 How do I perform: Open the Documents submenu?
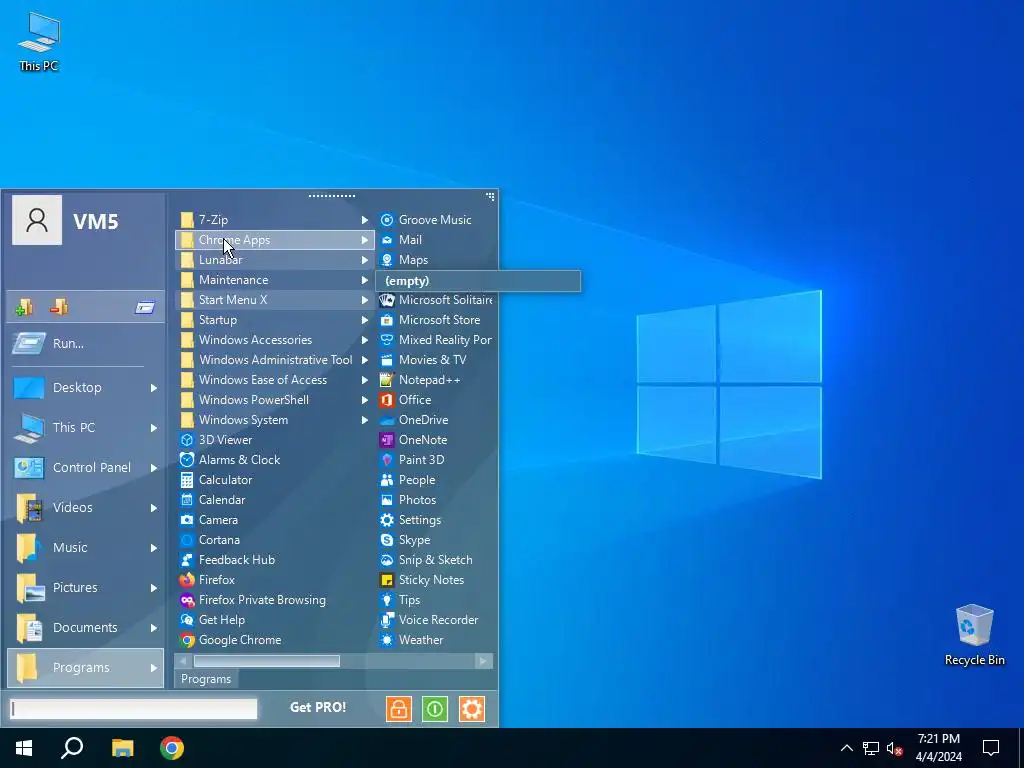pyautogui.click(x=85, y=628)
